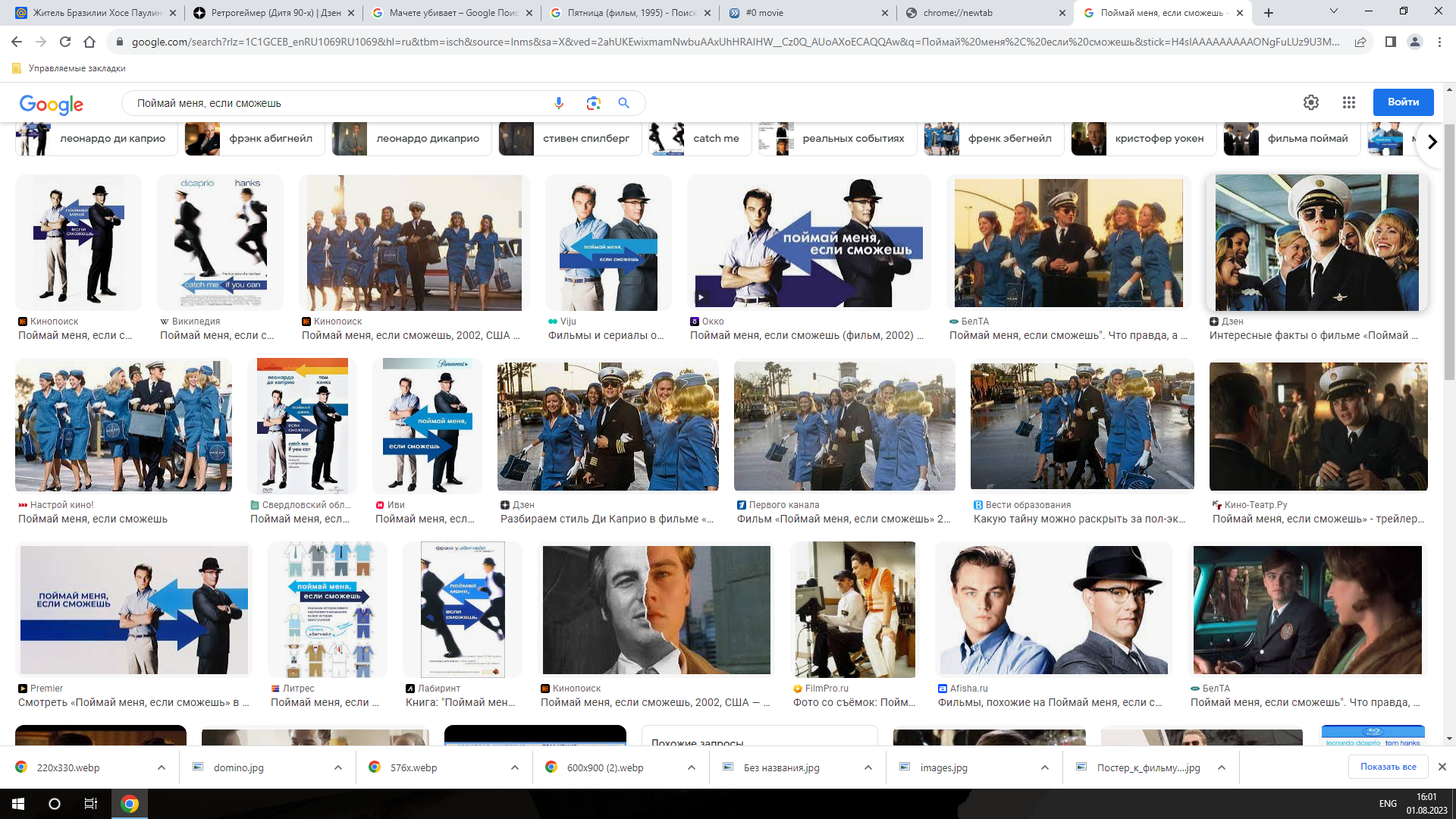
Task: Open Cortana search circle on taskbar
Action: (55, 804)
